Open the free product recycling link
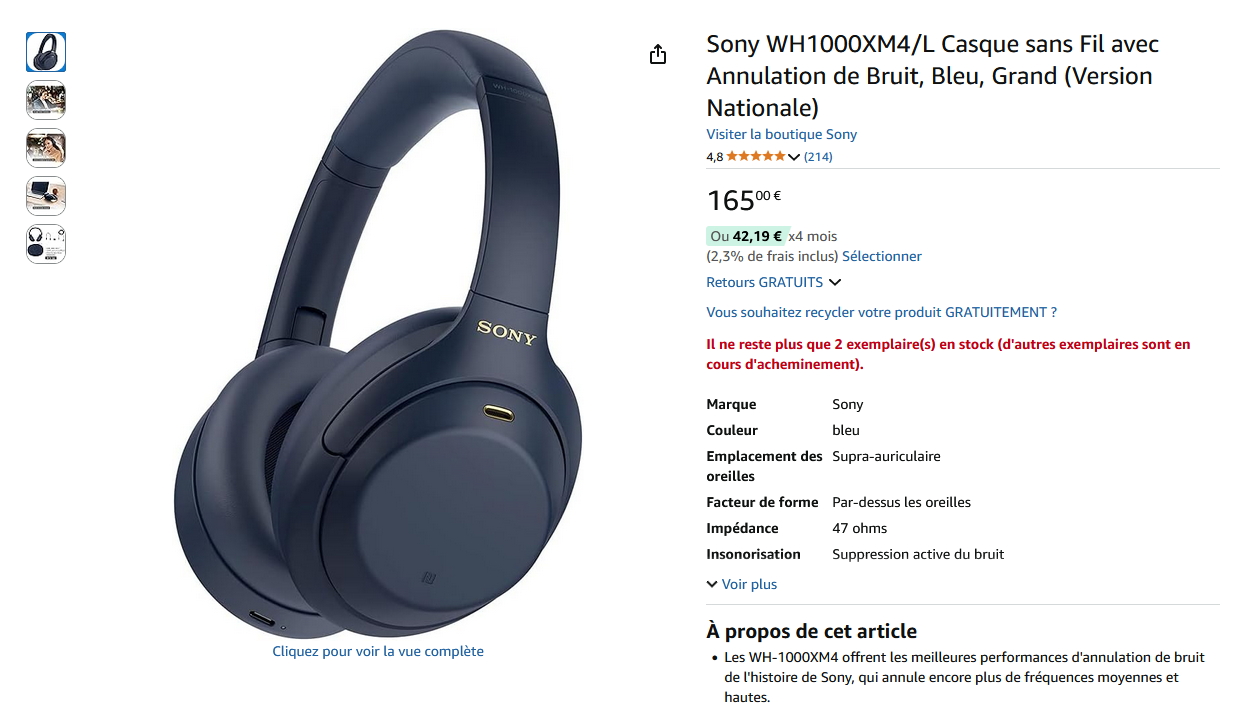The height and width of the screenshot is (707, 1239). (881, 312)
